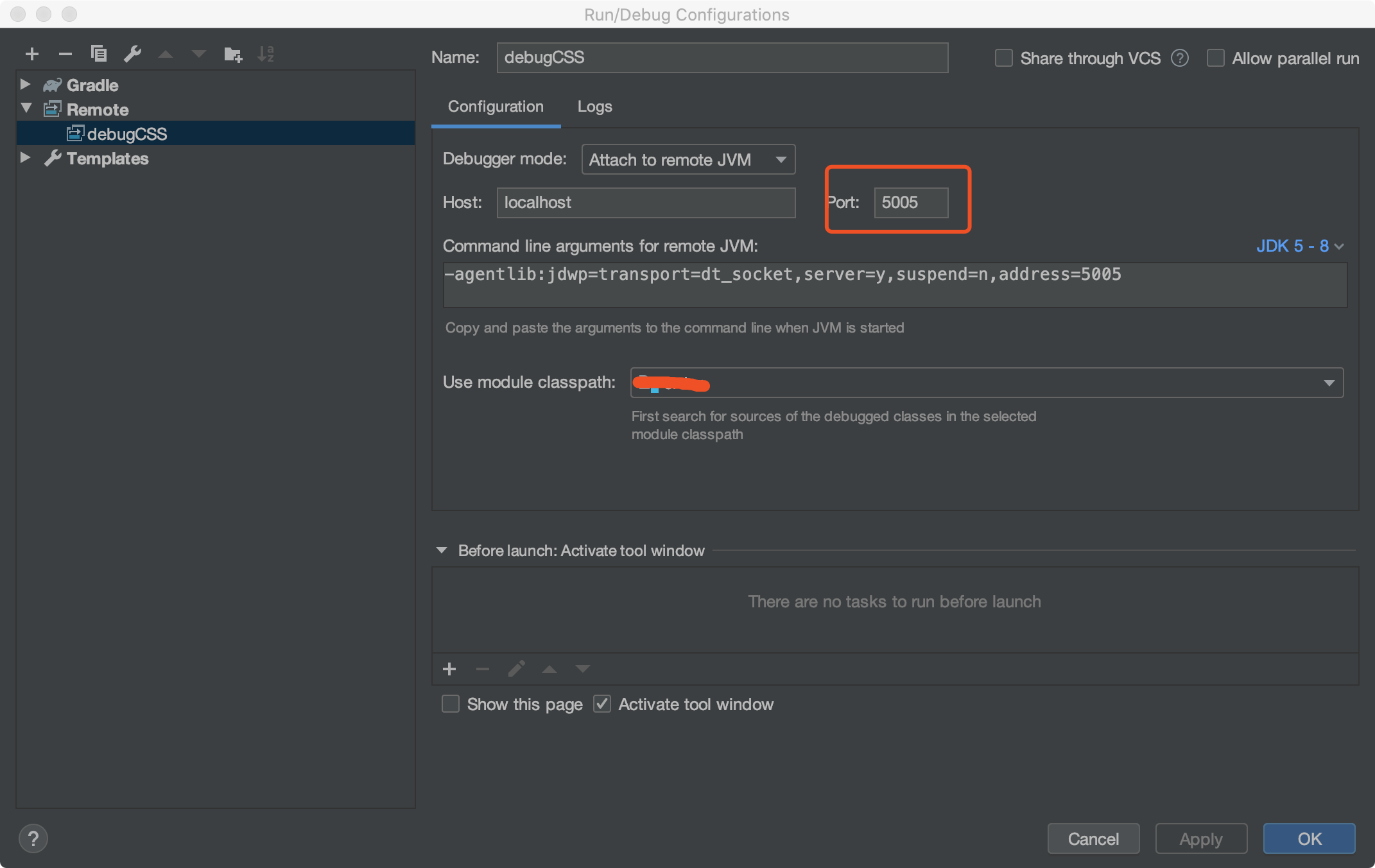This screenshot has height=868, width=1375.
Task: Click the add new configuration plus icon
Action: point(32,54)
